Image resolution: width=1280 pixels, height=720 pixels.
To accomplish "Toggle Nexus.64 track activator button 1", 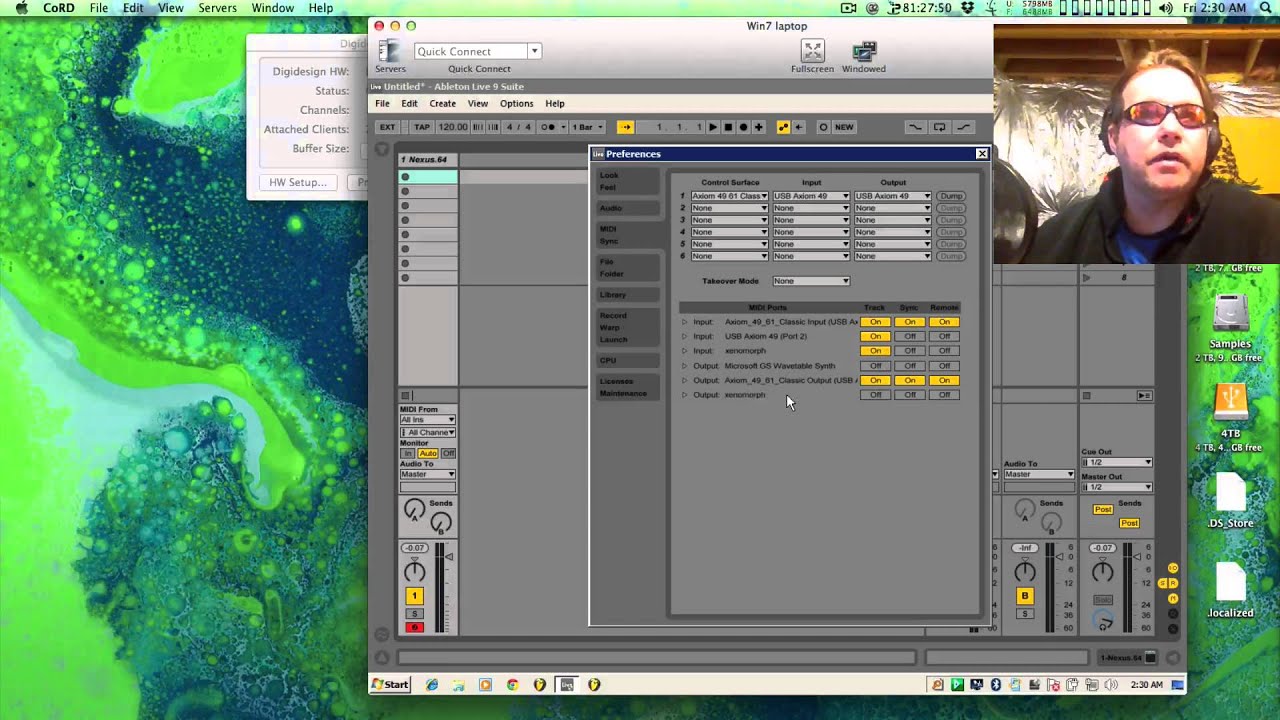I will click(414, 596).
